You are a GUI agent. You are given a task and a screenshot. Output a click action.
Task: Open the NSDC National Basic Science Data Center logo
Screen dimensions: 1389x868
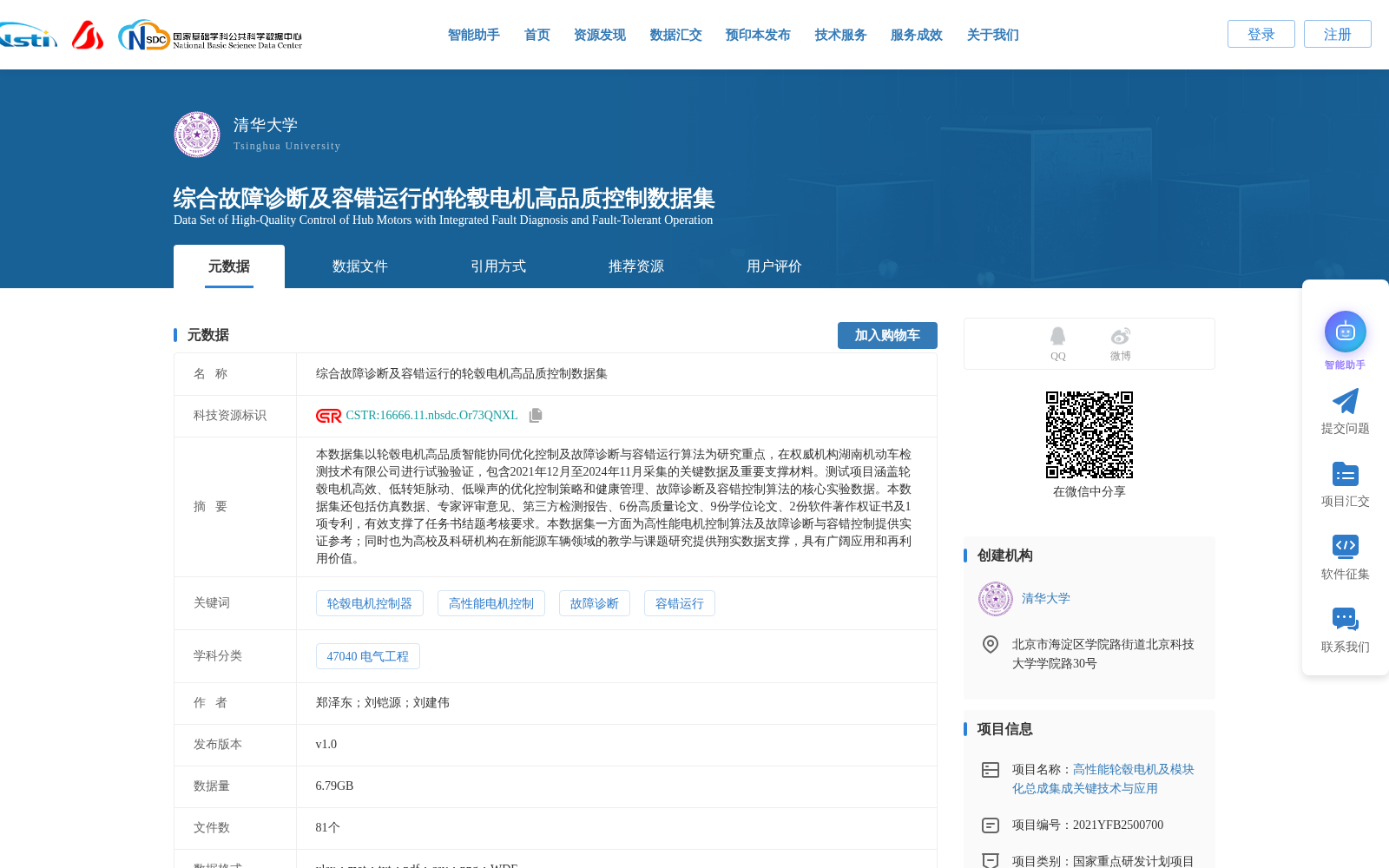(210, 36)
